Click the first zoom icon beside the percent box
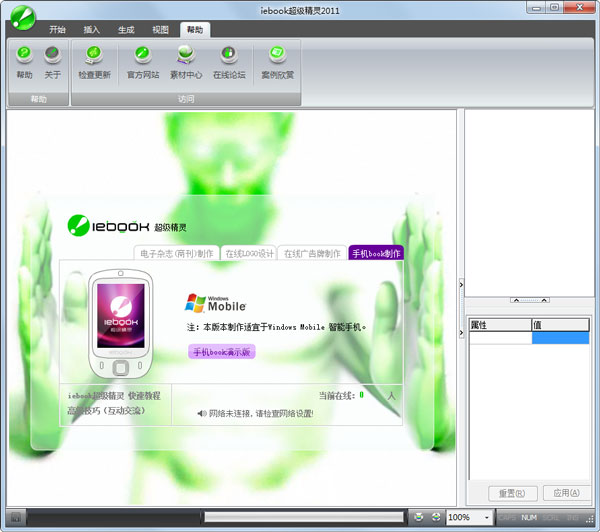Viewport: 600px width, 532px height. point(419,517)
